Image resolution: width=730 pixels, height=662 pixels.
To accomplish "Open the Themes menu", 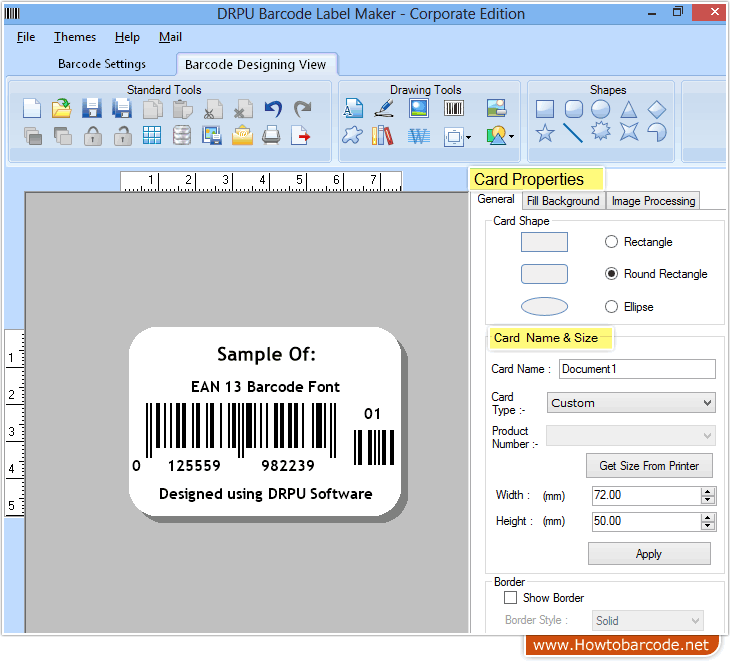I will 74,37.
